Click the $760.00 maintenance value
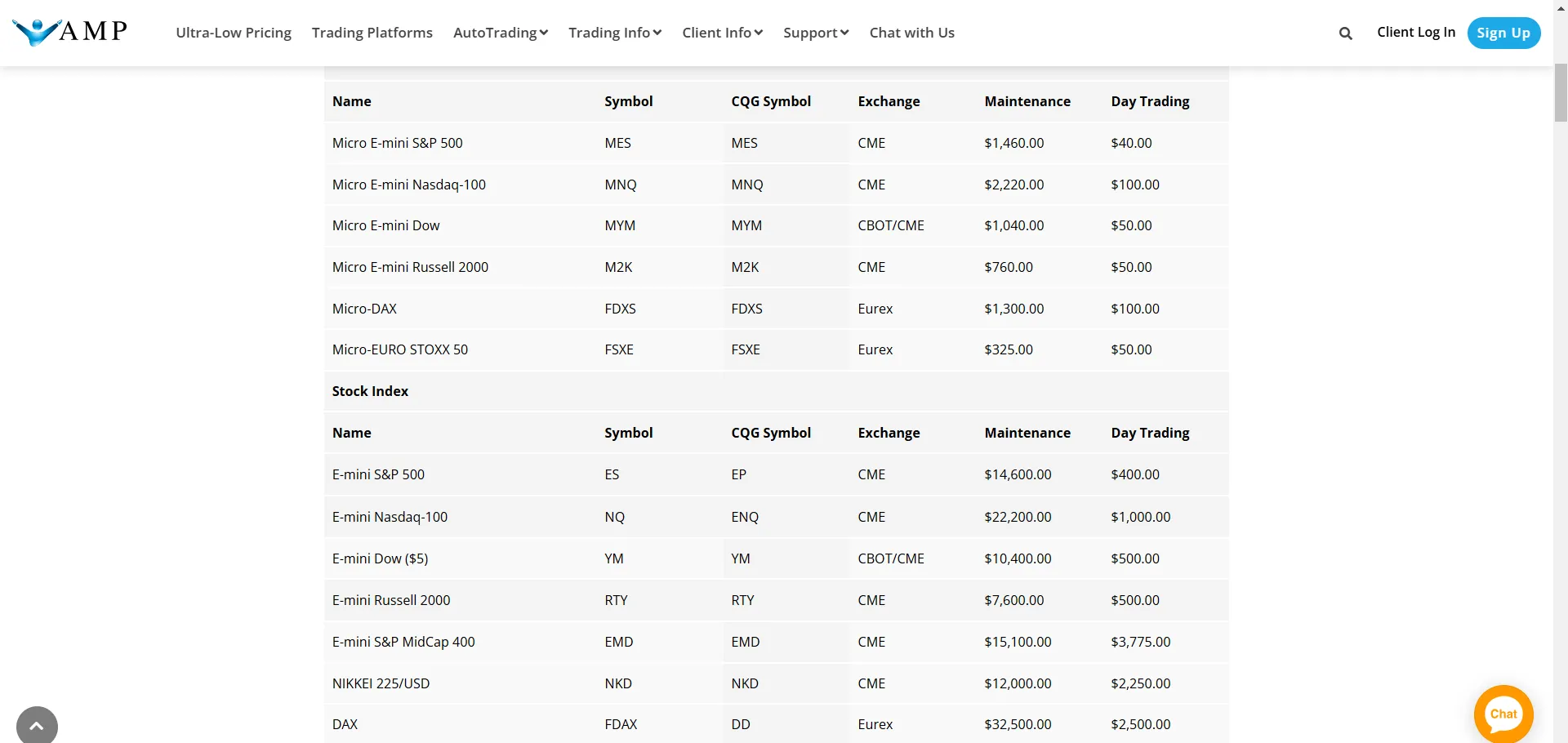 pos(1009,267)
